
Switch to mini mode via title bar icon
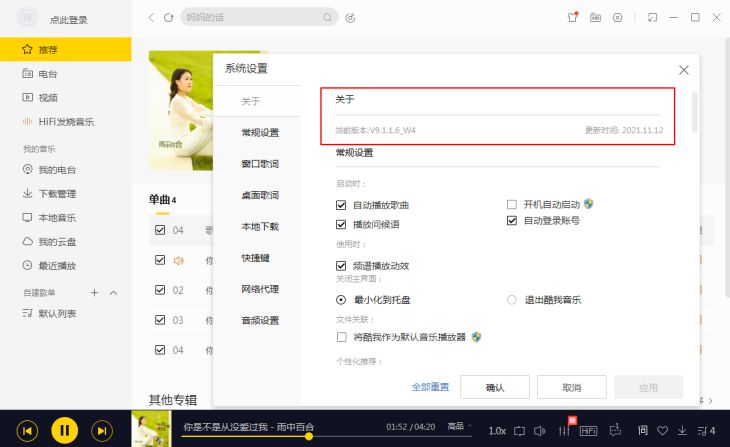click(x=652, y=18)
